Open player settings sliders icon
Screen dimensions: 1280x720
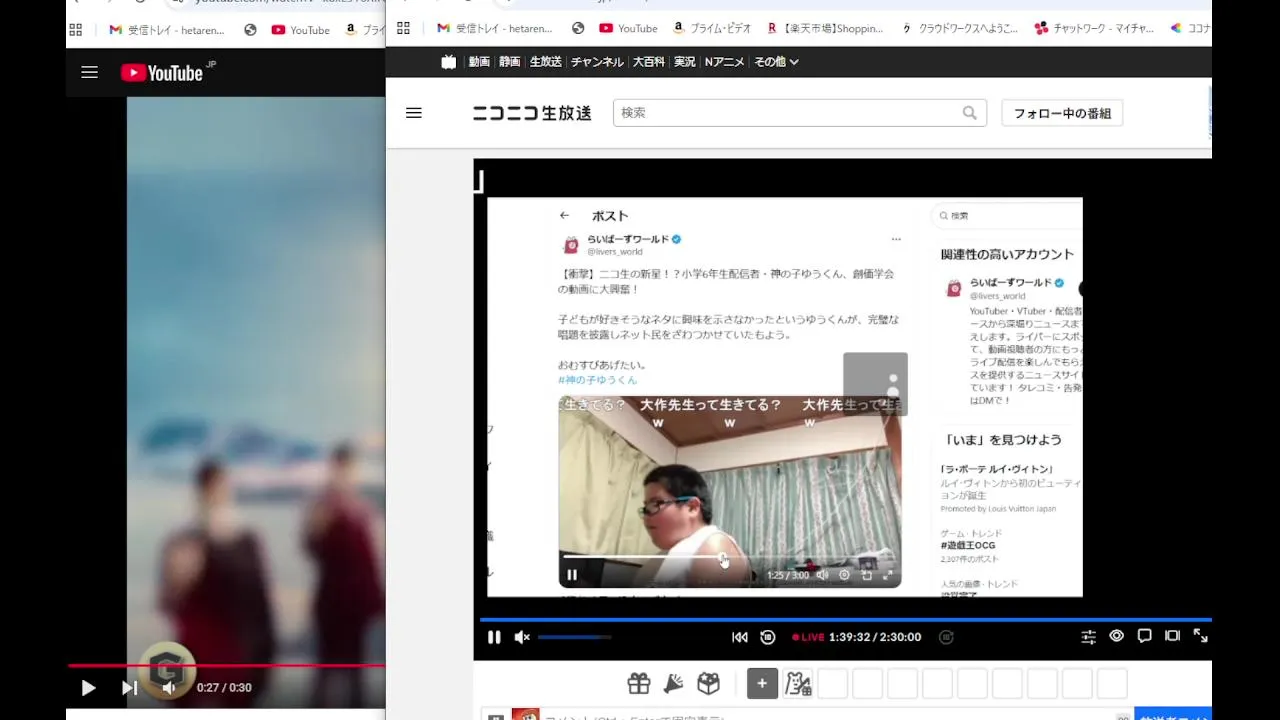(x=1089, y=636)
